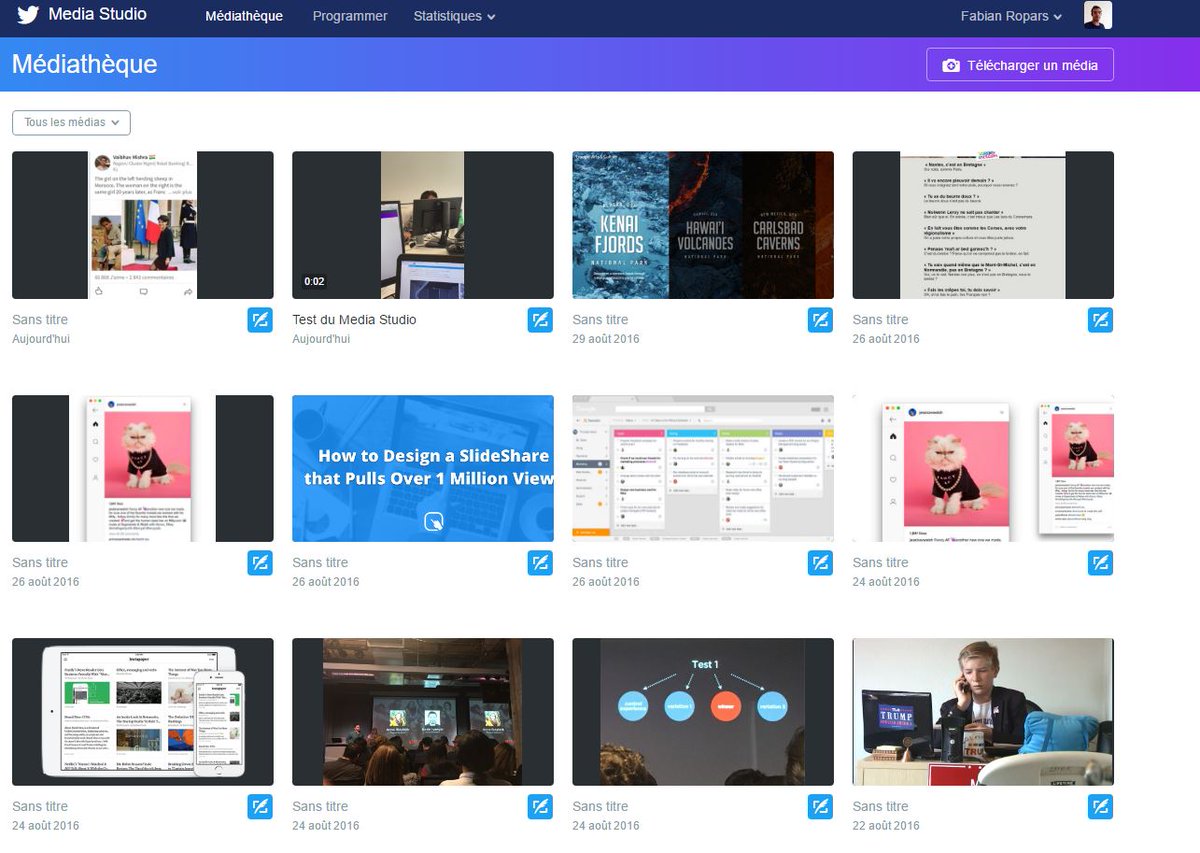1200x853 pixels.
Task: Click Télécharger un média button
Action: (x=1020, y=65)
